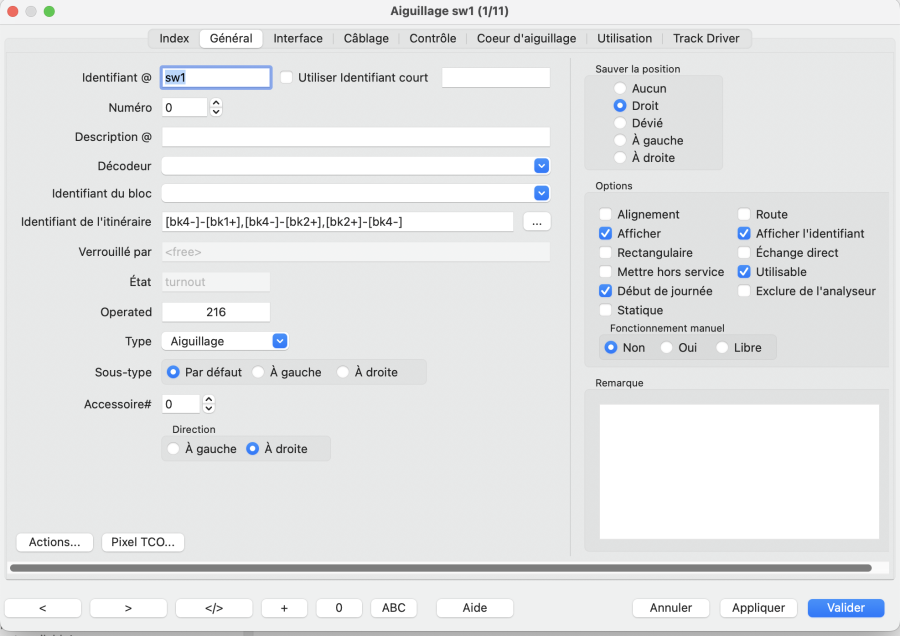
Task: Click the next record '>' button
Action: pyautogui.click(x=128, y=608)
